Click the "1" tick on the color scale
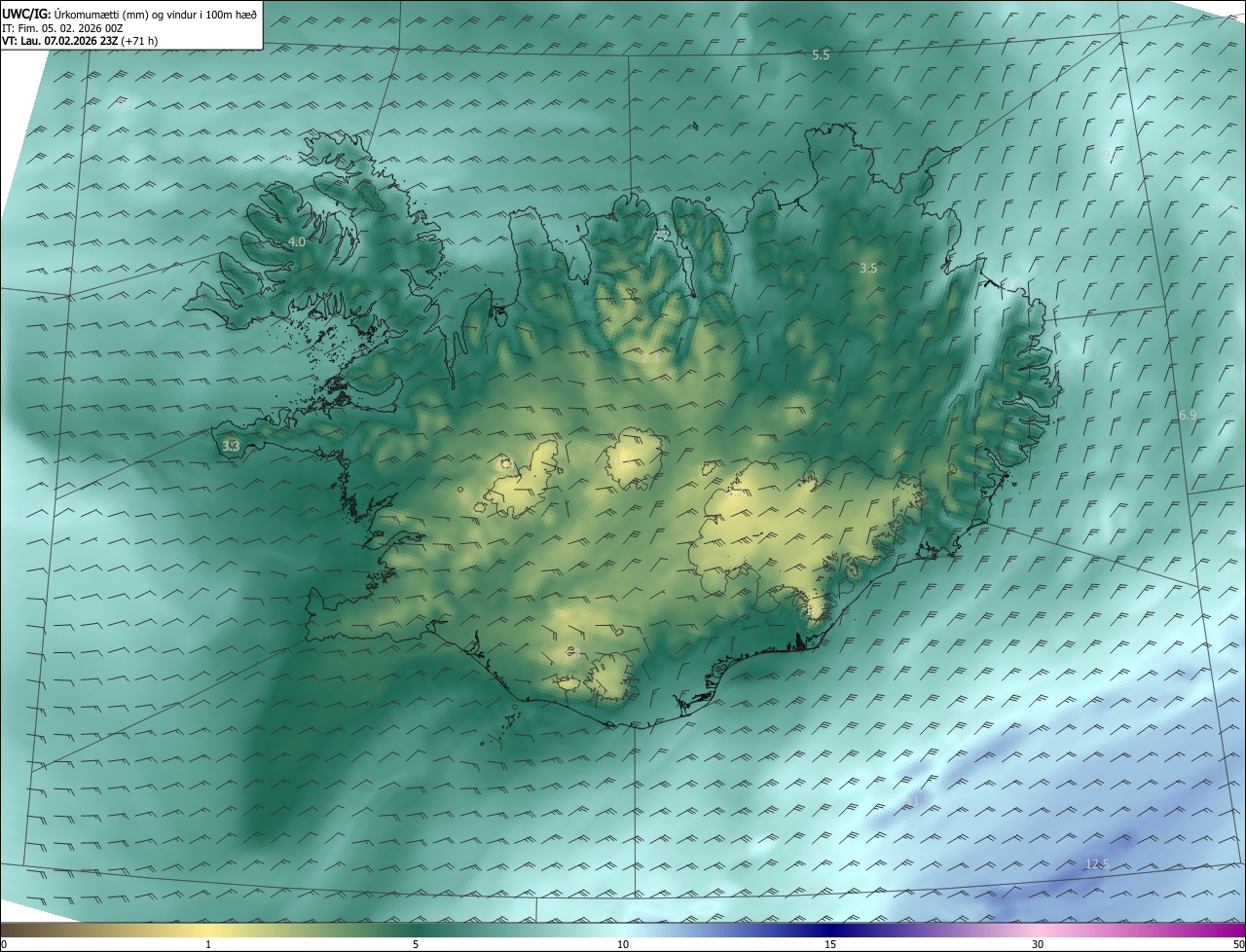This screenshot has height=952, width=1246. click(208, 944)
